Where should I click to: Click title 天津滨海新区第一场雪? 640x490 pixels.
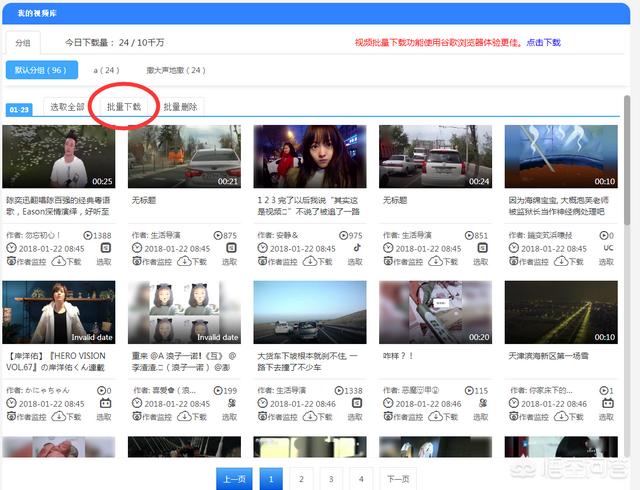coord(548,356)
